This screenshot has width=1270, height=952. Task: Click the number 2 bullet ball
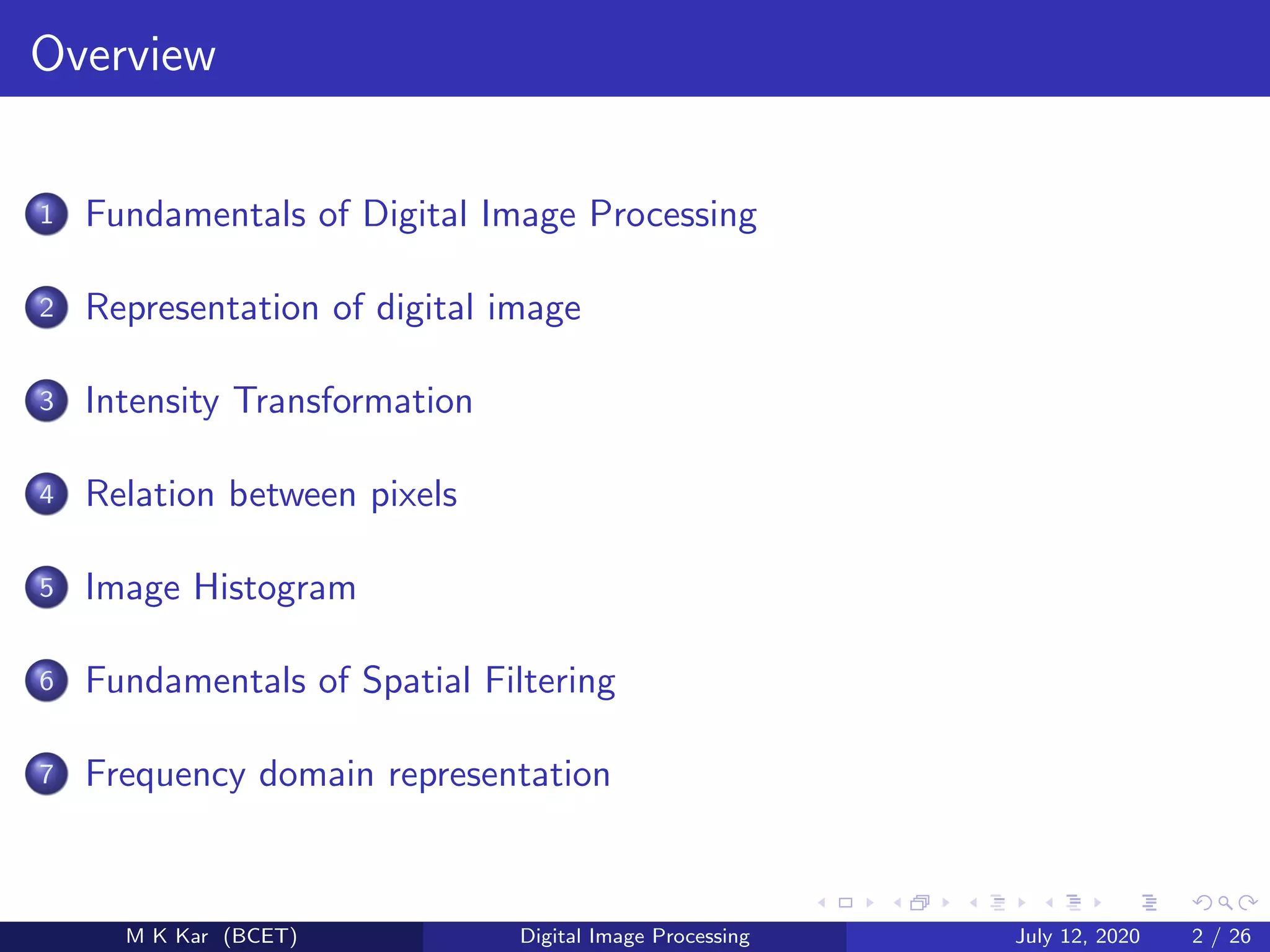47,307
